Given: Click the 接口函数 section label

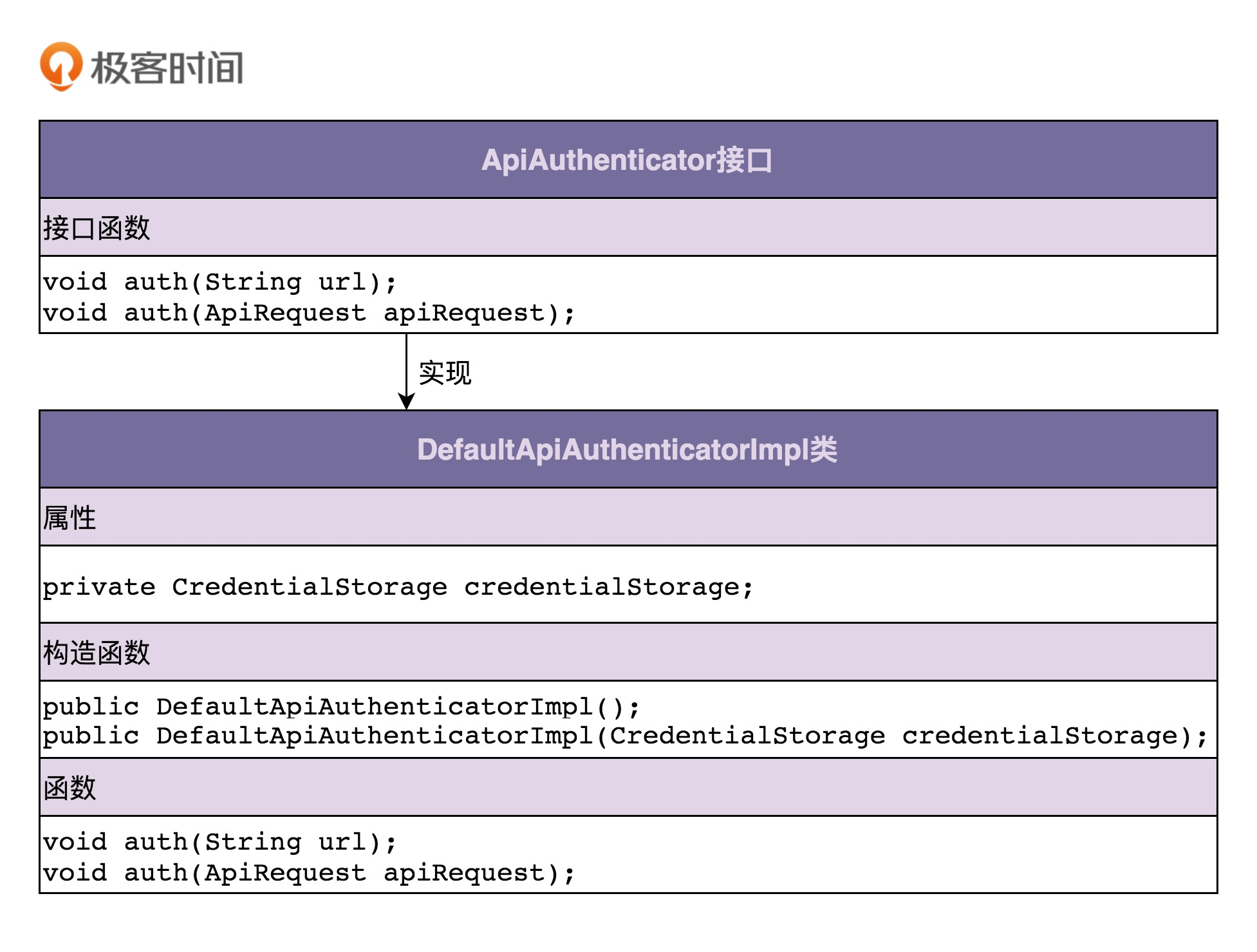Looking at the screenshot, I should pyautogui.click(x=97, y=229).
